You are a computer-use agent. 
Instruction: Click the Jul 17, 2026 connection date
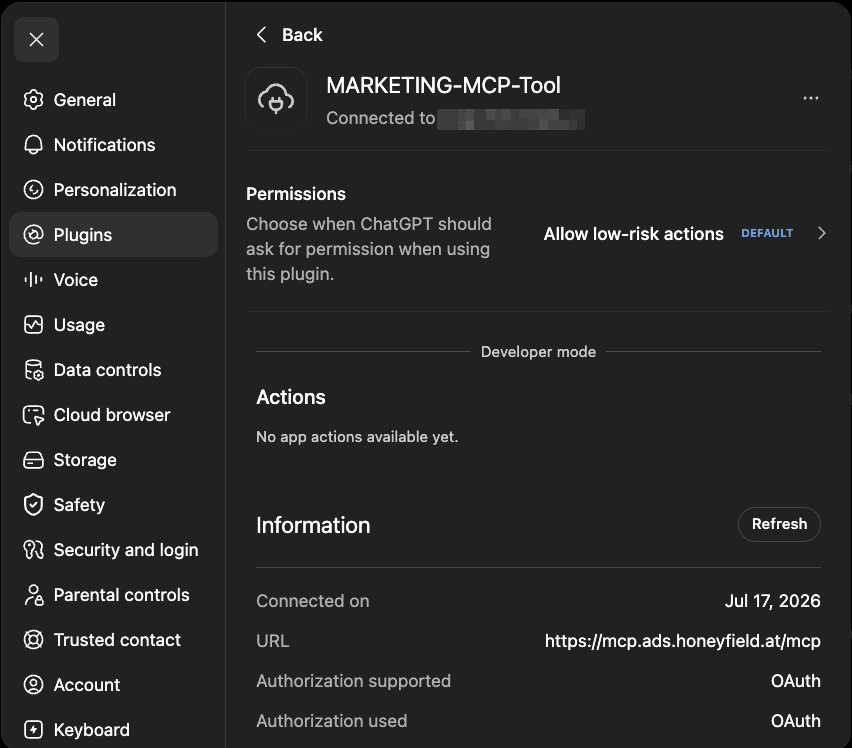(x=772, y=601)
